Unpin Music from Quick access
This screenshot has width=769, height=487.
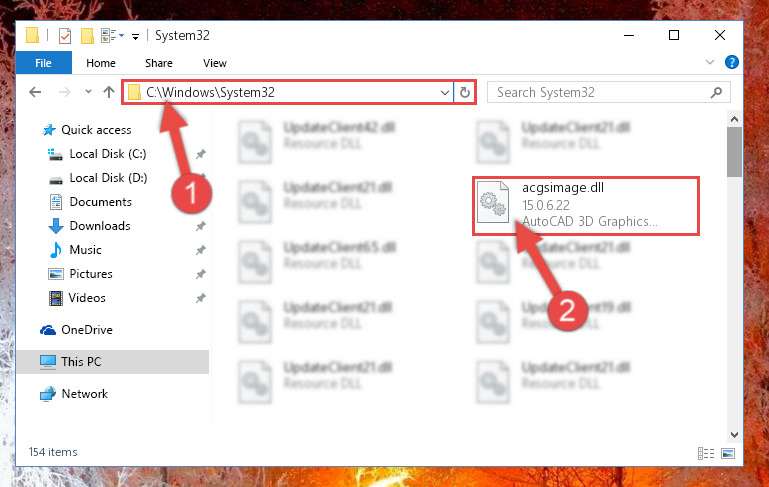pyautogui.click(x=201, y=250)
